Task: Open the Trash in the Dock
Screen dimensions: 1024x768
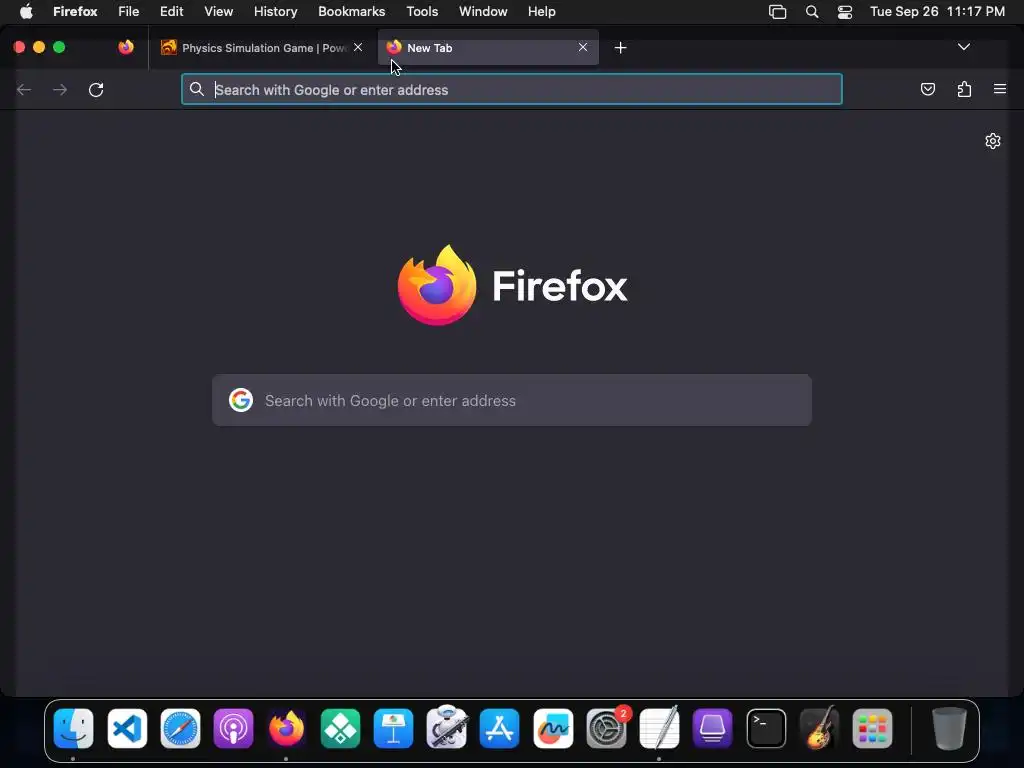Action: [949, 728]
